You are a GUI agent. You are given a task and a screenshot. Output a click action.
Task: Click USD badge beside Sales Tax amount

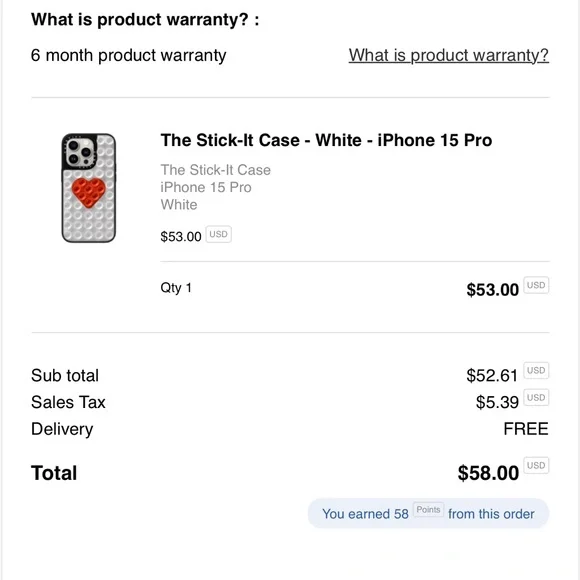pyautogui.click(x=536, y=397)
